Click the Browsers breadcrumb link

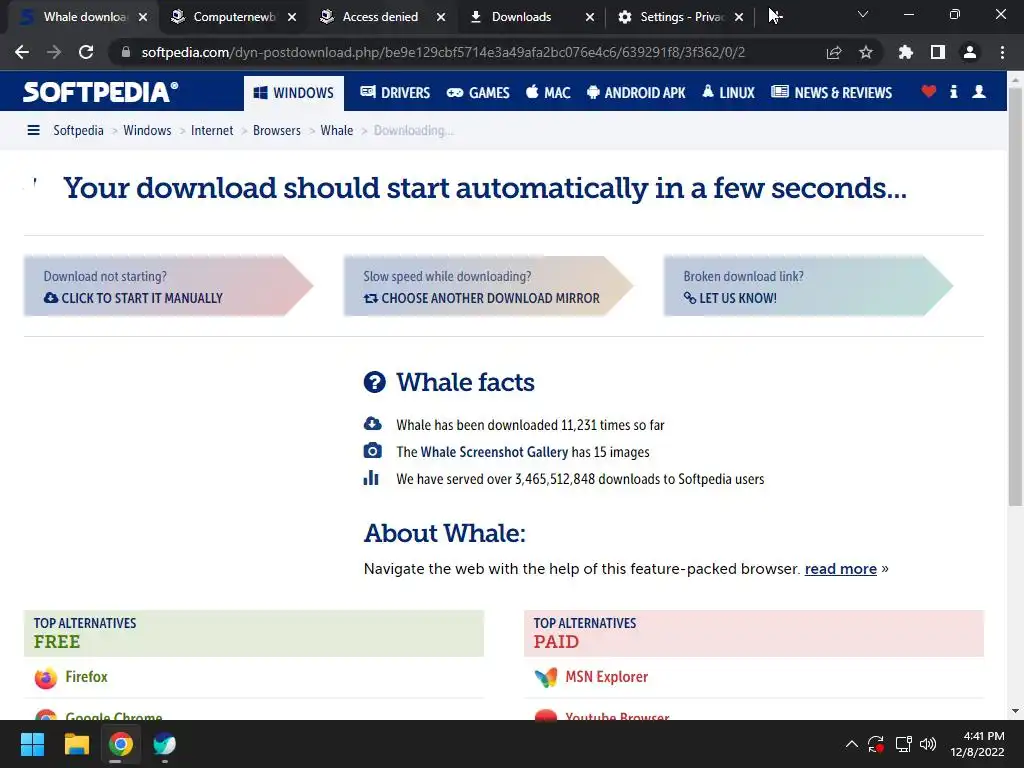click(x=277, y=131)
